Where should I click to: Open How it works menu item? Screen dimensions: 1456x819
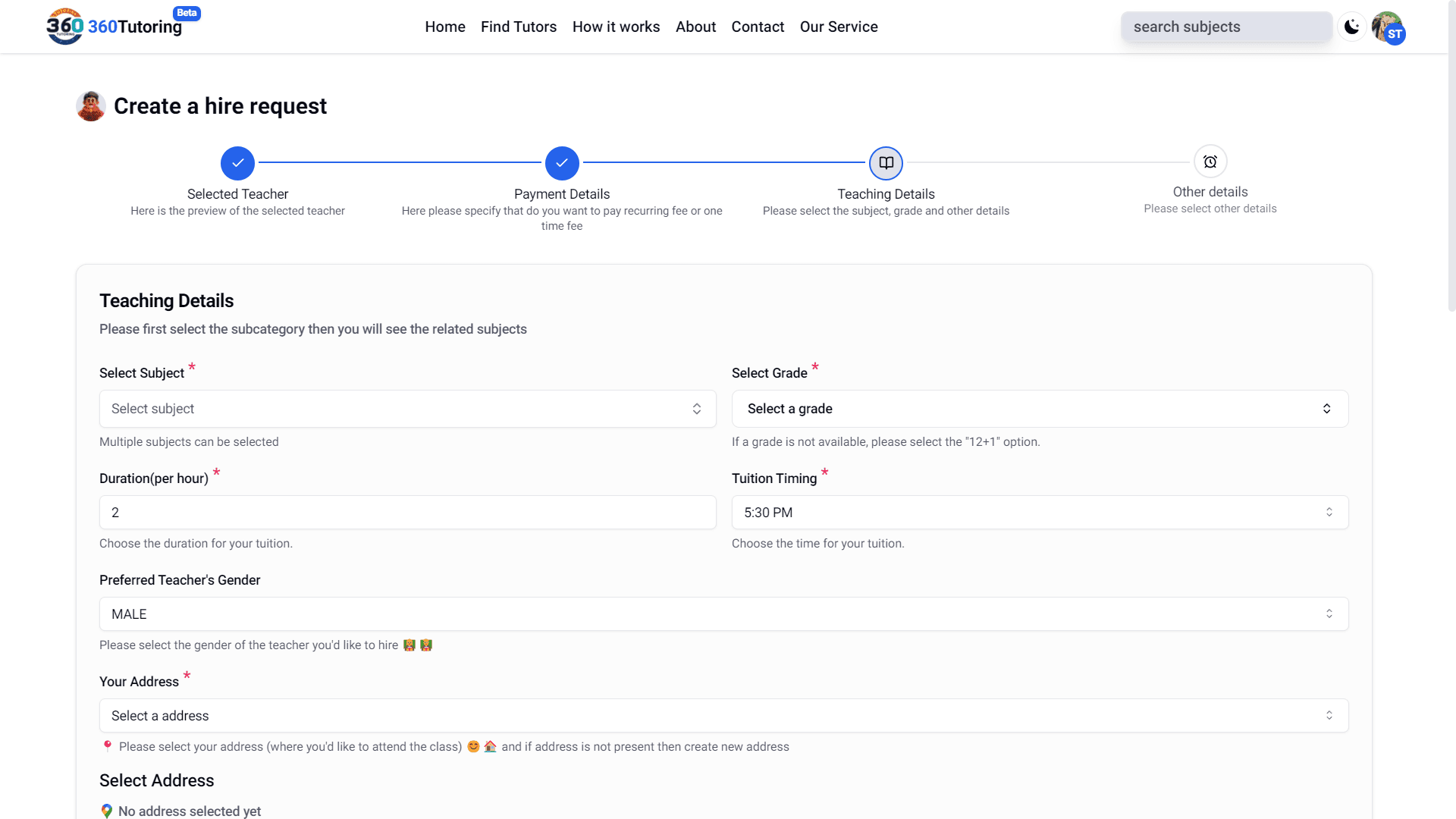[x=616, y=27]
